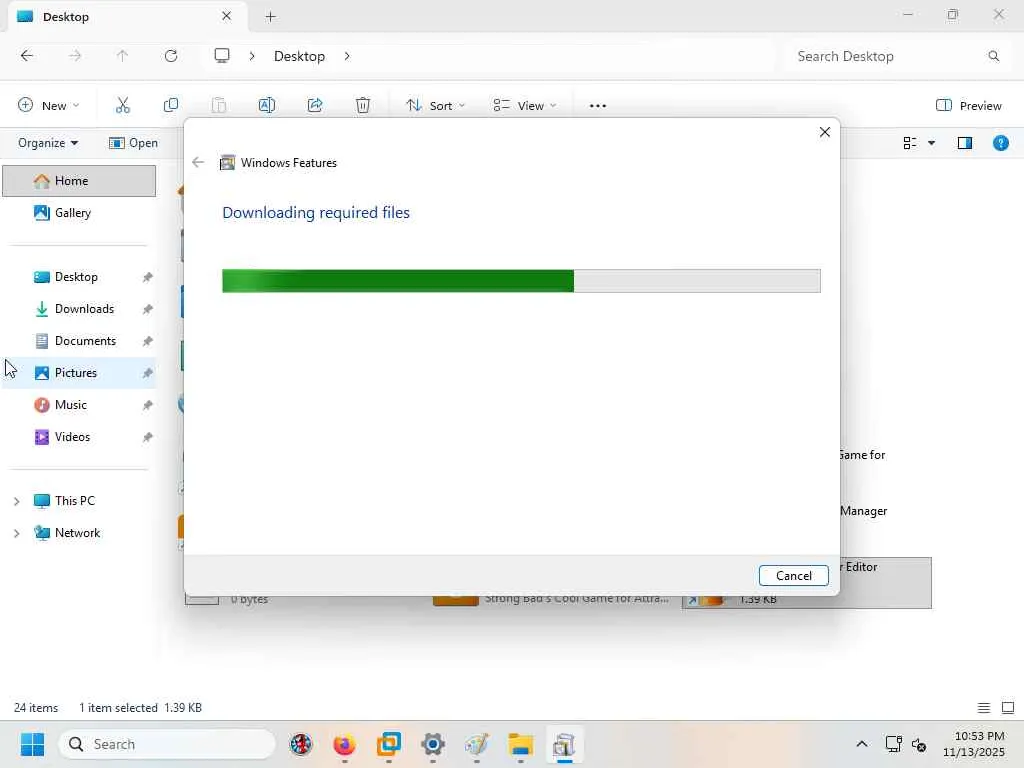Viewport: 1024px width, 768px height.
Task: Refresh the Desktop folder
Action: click(171, 56)
